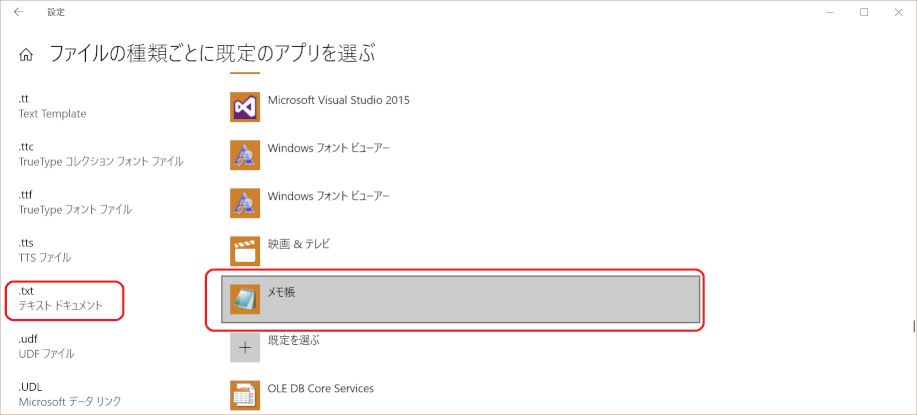The image size is (917, 415).
Task: Click the Visual Studio 2015 icon for .tt
Action: [245, 107]
